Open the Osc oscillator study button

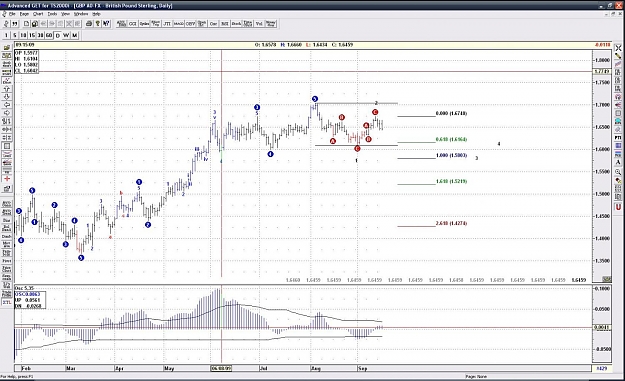(x=214, y=24)
